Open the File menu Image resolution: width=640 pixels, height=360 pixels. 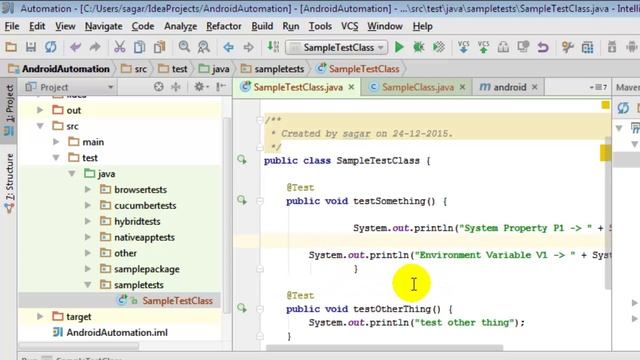[12, 27]
